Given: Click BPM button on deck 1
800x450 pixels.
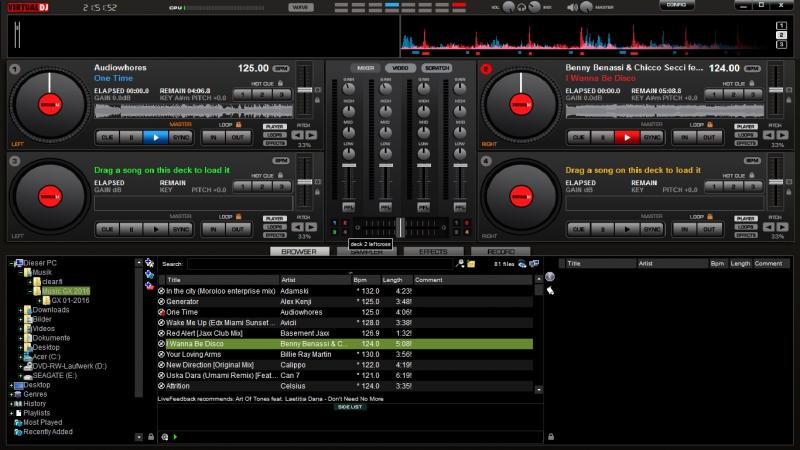Looking at the screenshot, I should [x=281, y=68].
